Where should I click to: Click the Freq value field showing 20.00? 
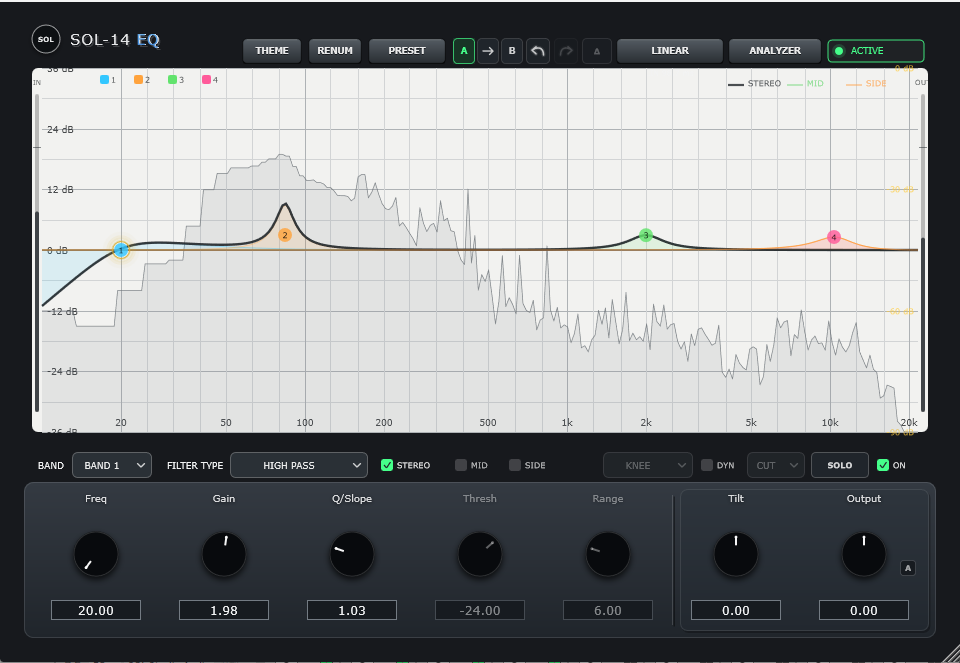pos(96,610)
